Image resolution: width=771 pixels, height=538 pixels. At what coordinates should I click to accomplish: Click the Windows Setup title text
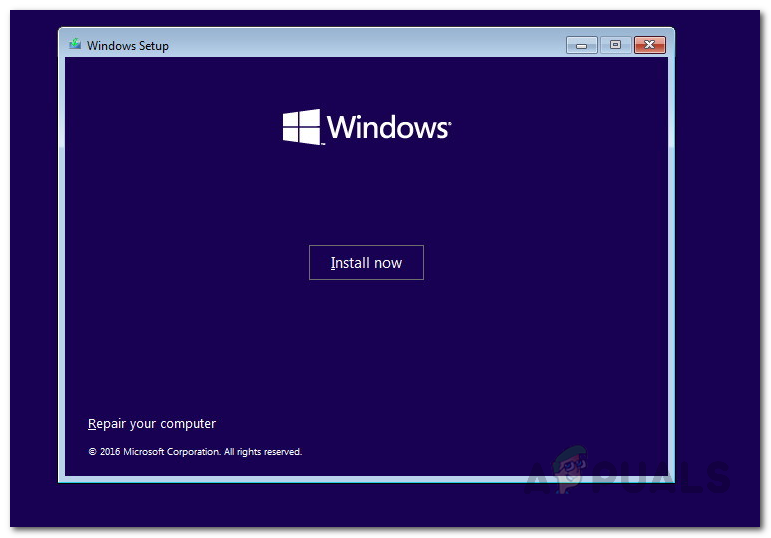pos(128,46)
